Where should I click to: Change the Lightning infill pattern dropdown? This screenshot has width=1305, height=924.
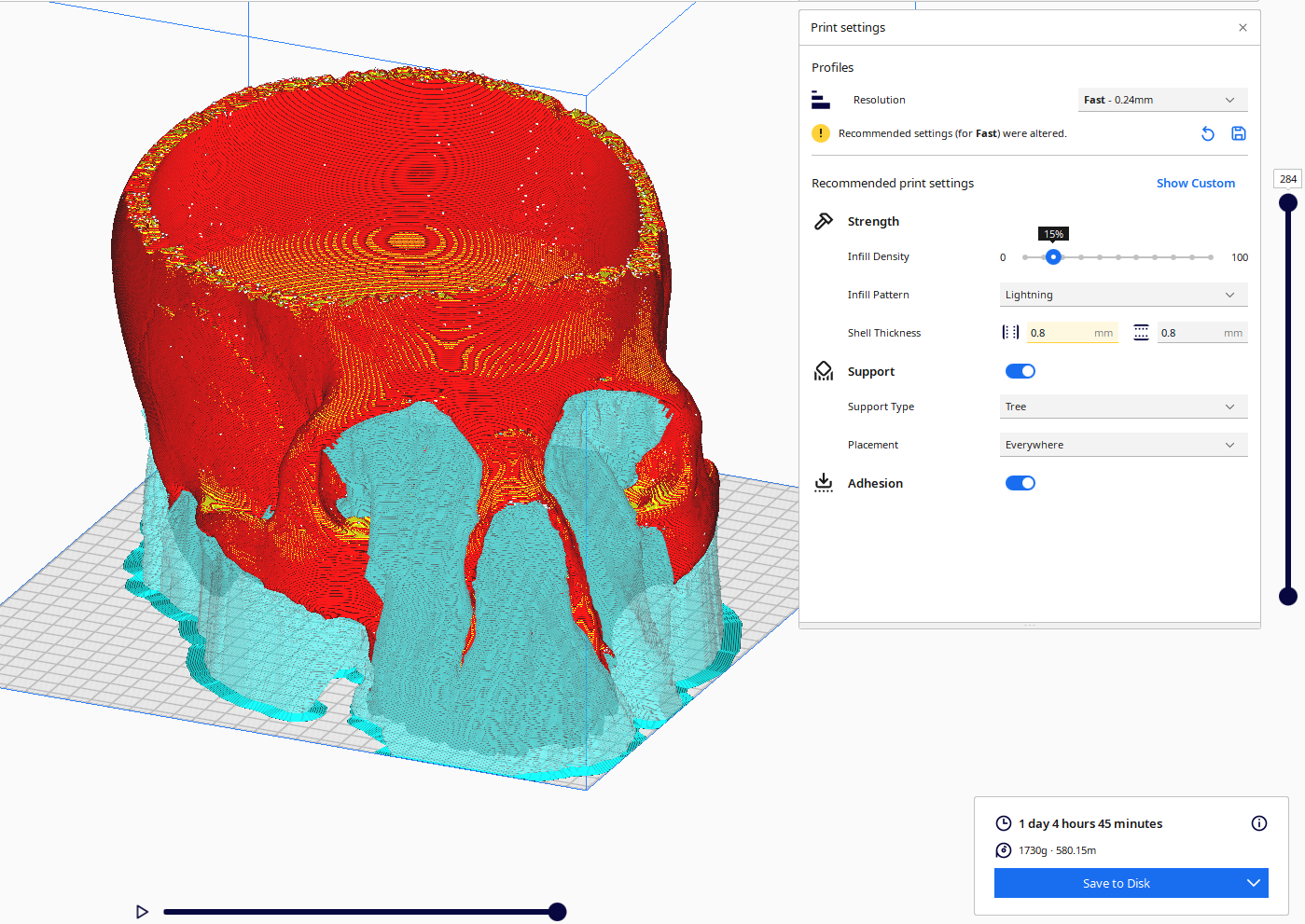point(1123,294)
